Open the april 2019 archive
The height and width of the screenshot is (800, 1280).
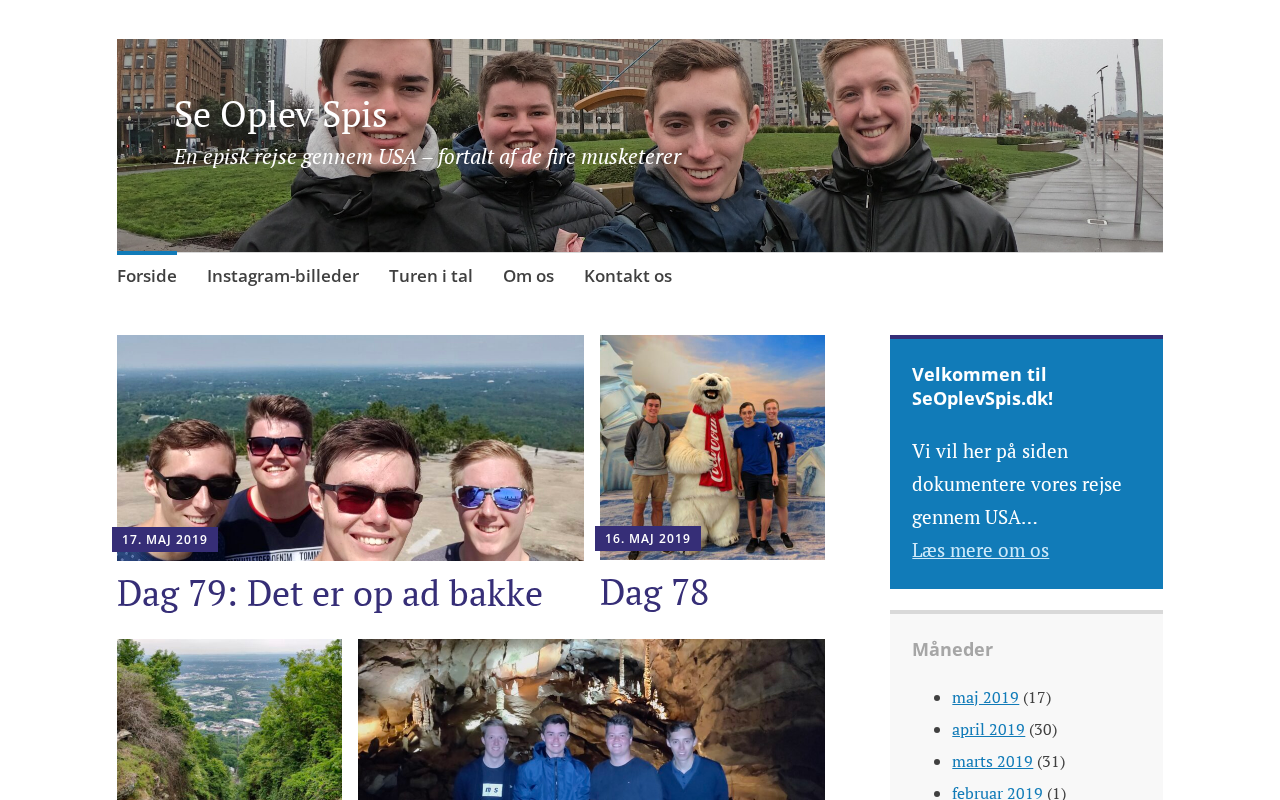pyautogui.click(x=988, y=729)
